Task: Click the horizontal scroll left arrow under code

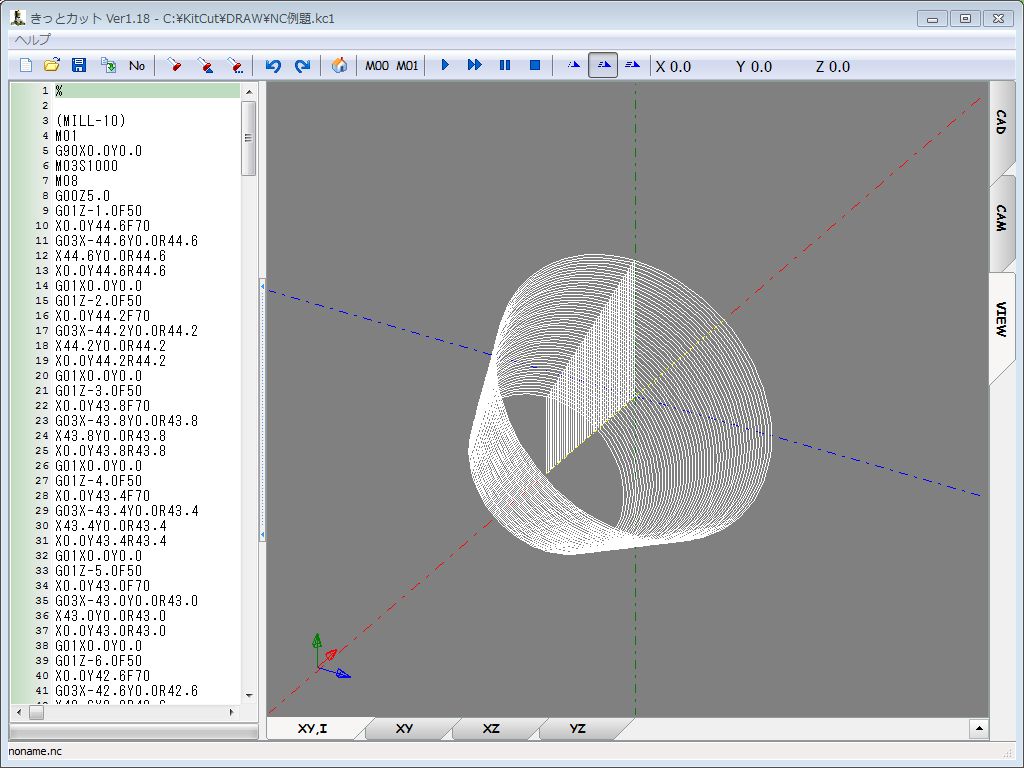Action: [x=19, y=712]
